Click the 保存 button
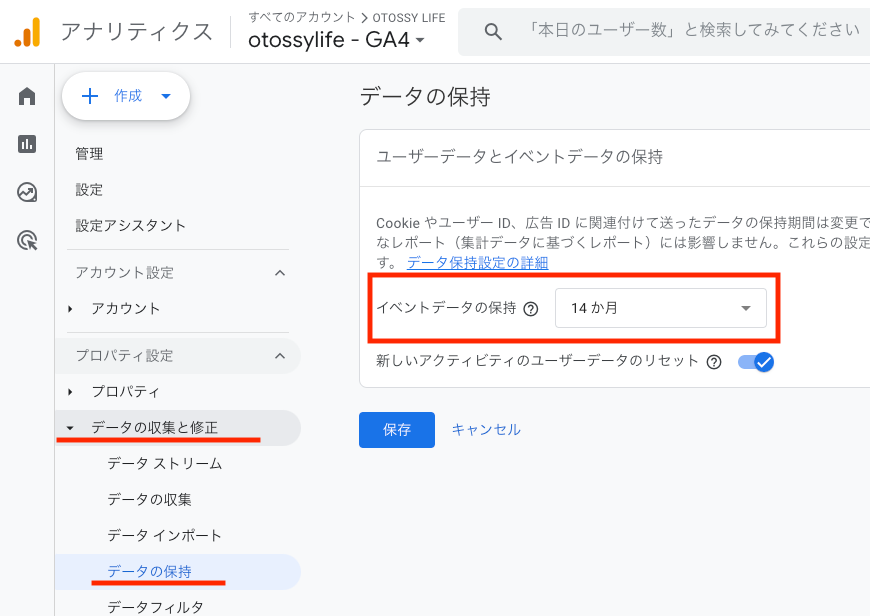This screenshot has width=870, height=616. 397,430
